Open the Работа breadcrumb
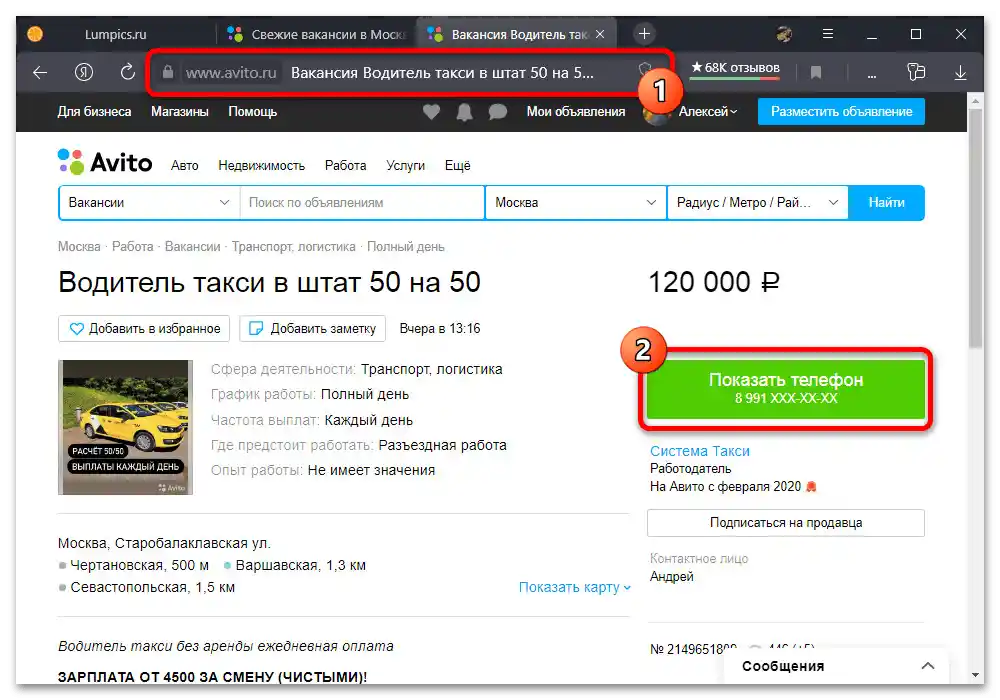The image size is (1000, 700). (x=133, y=247)
